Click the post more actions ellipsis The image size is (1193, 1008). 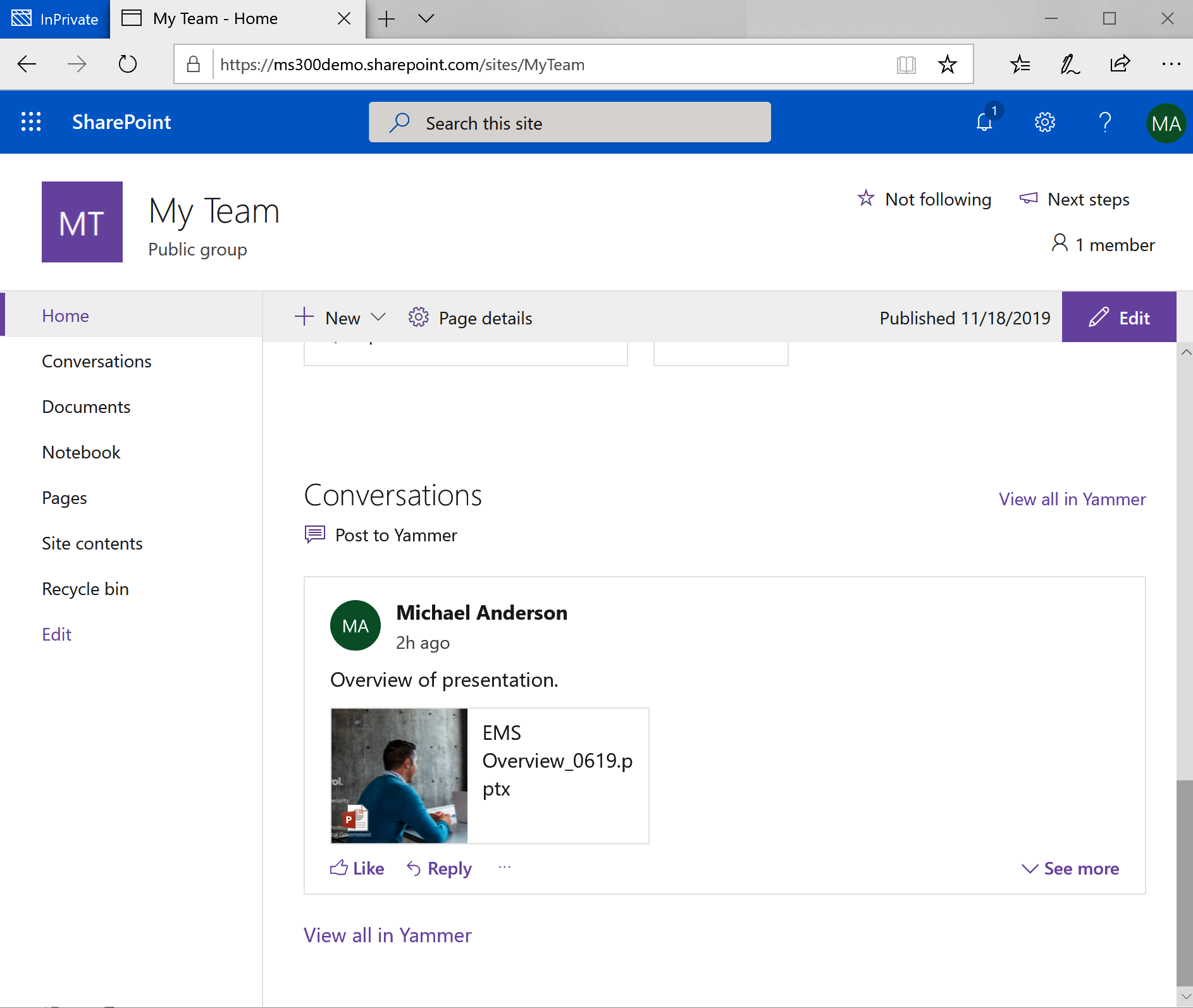click(504, 867)
